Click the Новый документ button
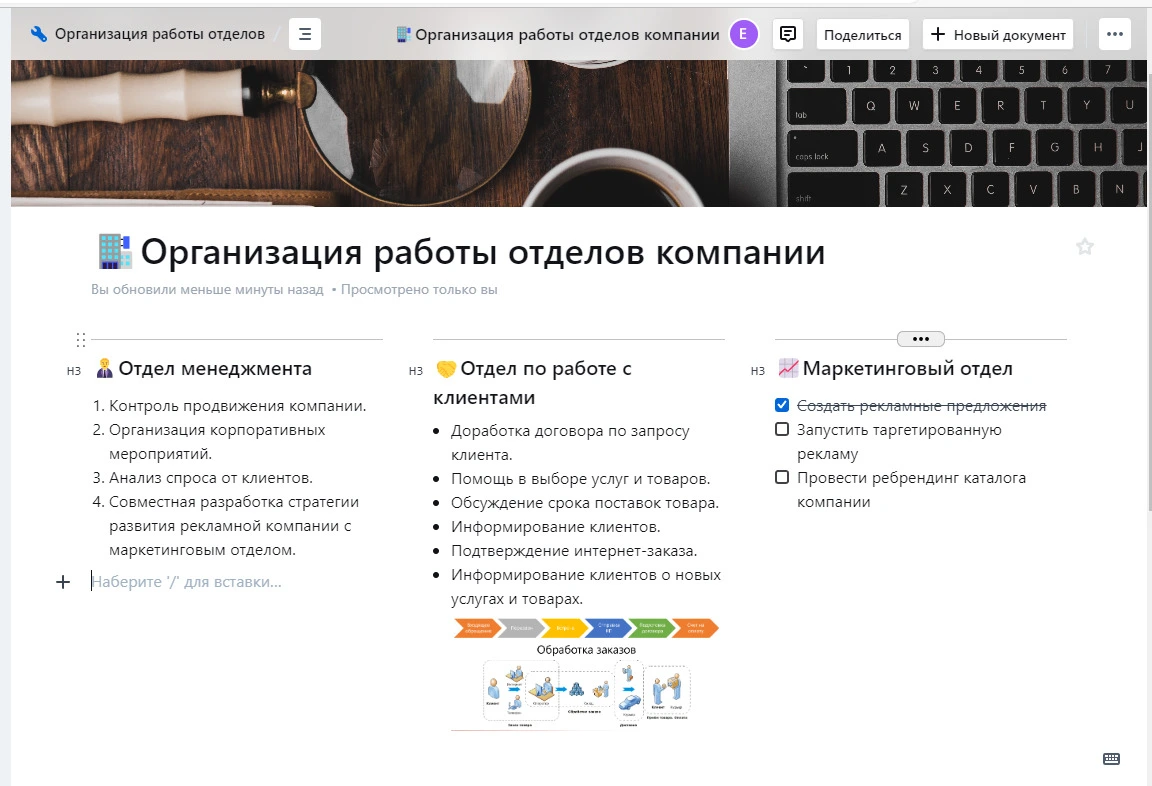1152x786 pixels. pos(998,35)
